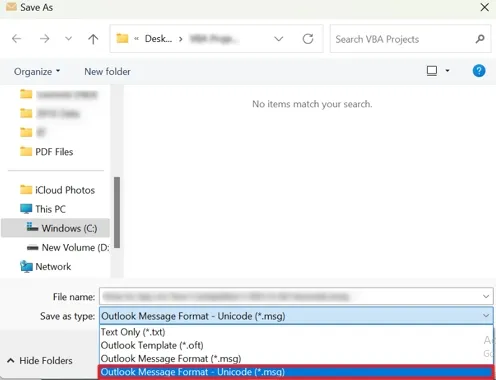Click the PDF Files folder icon
This screenshot has width=496, height=380.
26,151
